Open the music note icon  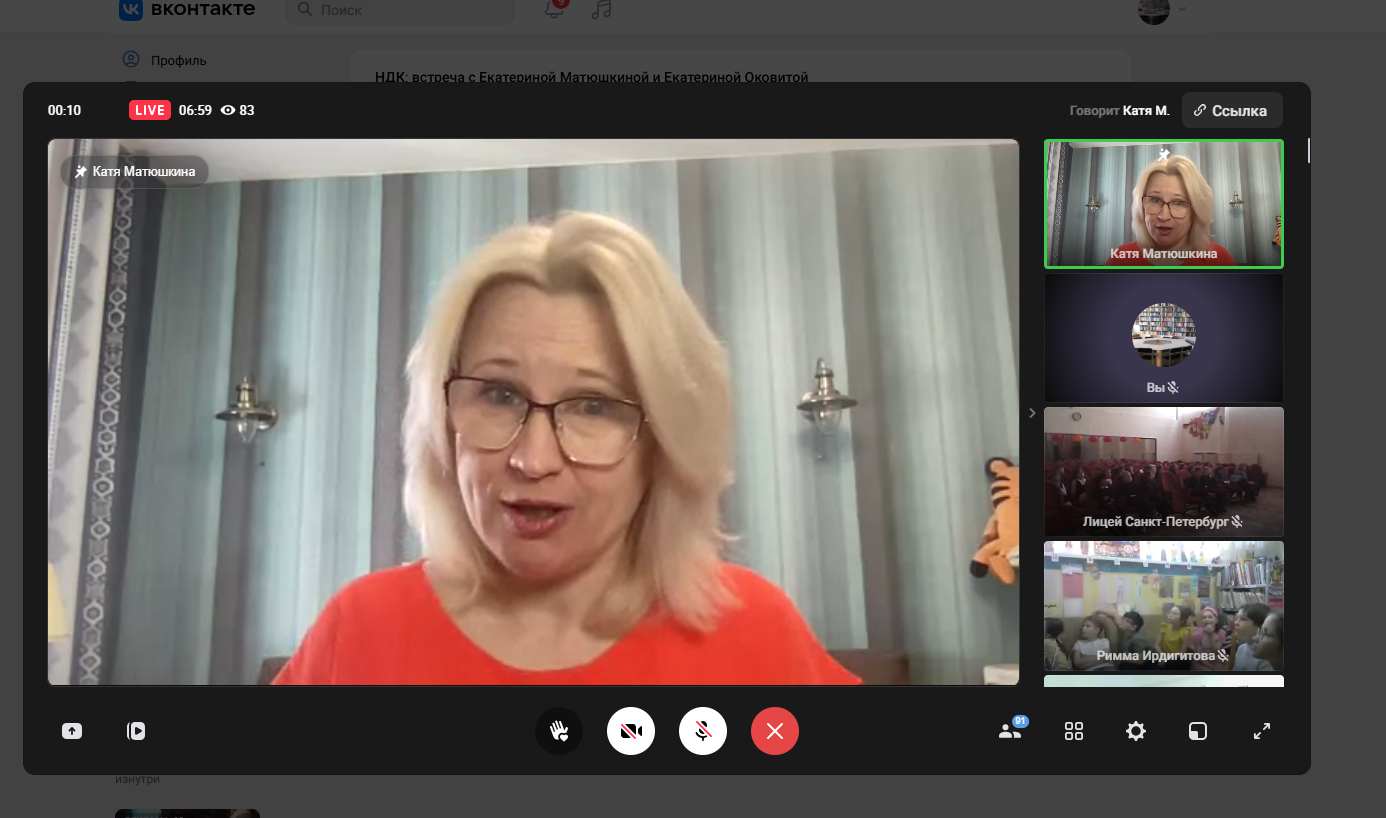[601, 9]
